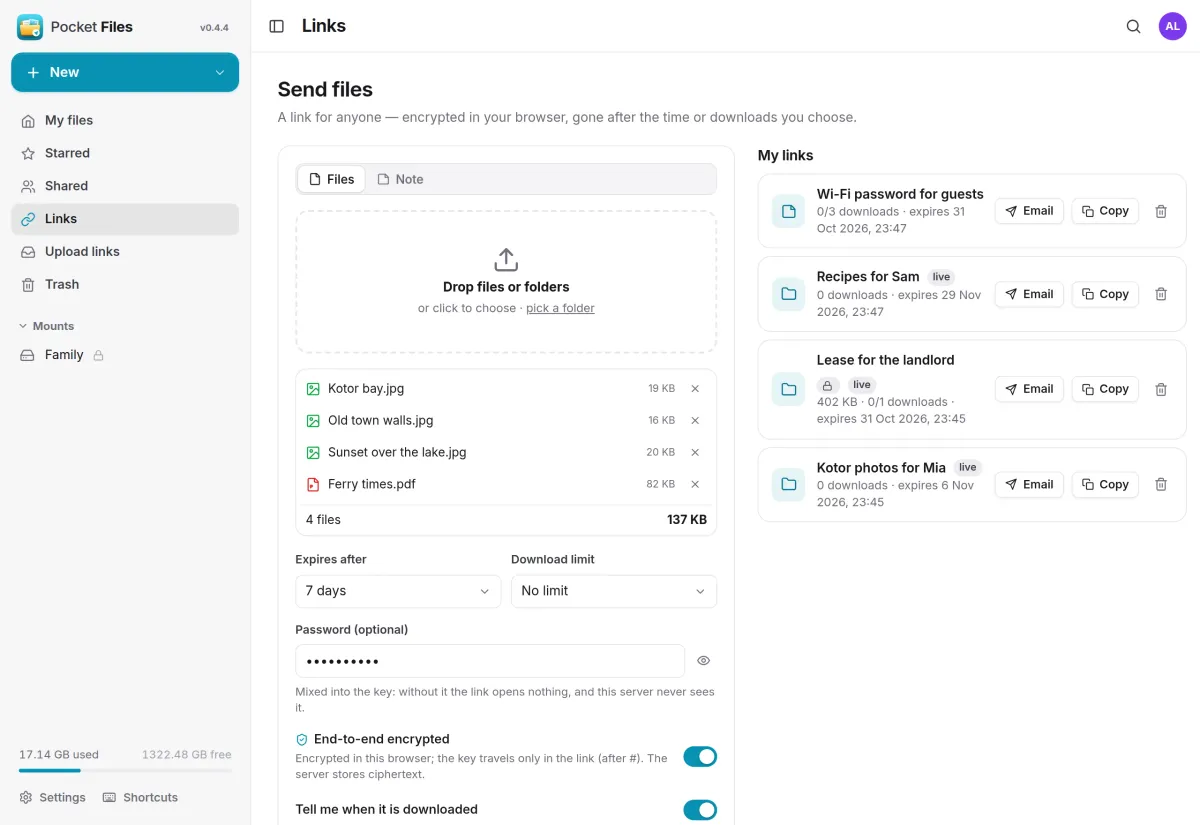Click the Sunset over the lake.jpg file name
This screenshot has width=1200, height=825.
[x=397, y=452]
